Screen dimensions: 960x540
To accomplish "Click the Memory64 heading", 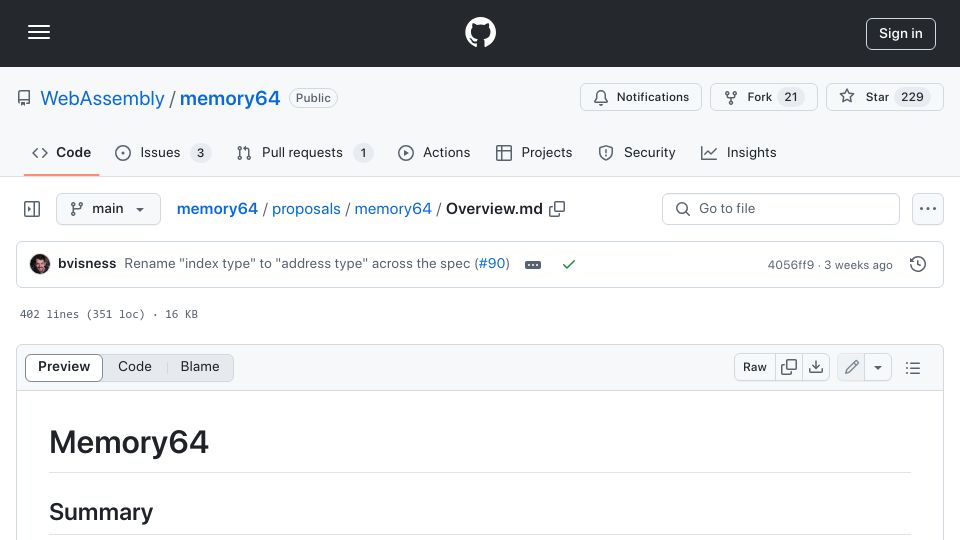I will pos(129,442).
